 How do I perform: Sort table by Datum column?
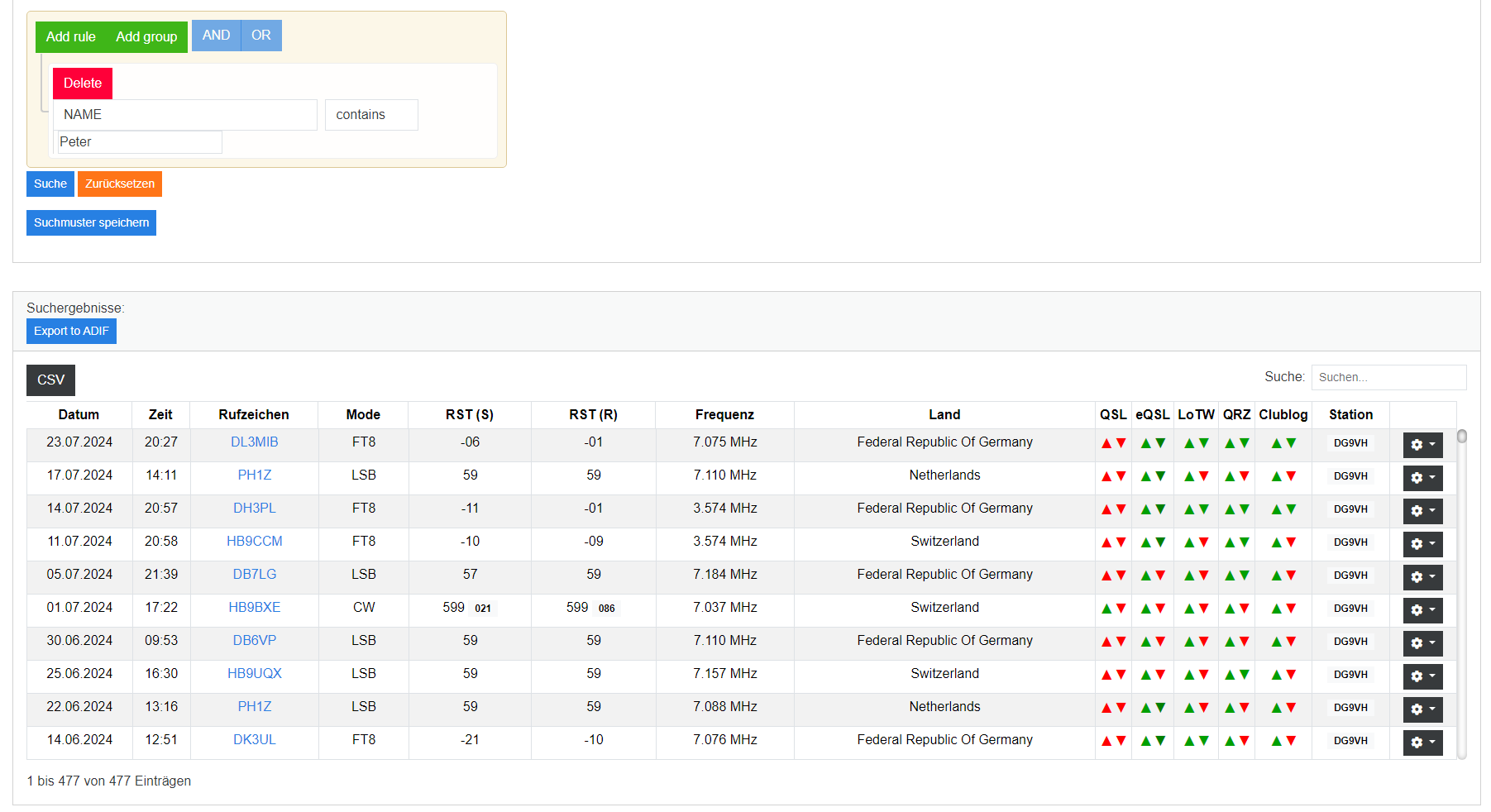tap(79, 415)
